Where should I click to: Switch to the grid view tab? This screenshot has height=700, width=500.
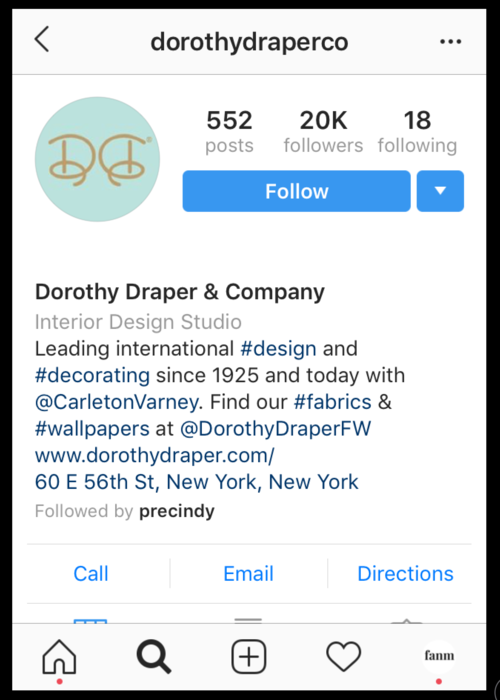[x=90, y=621]
